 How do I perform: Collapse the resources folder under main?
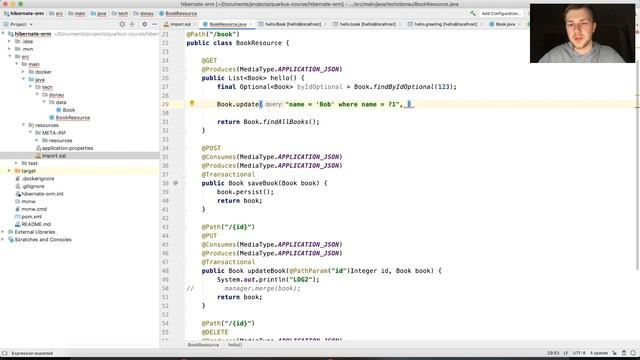(x=23, y=125)
